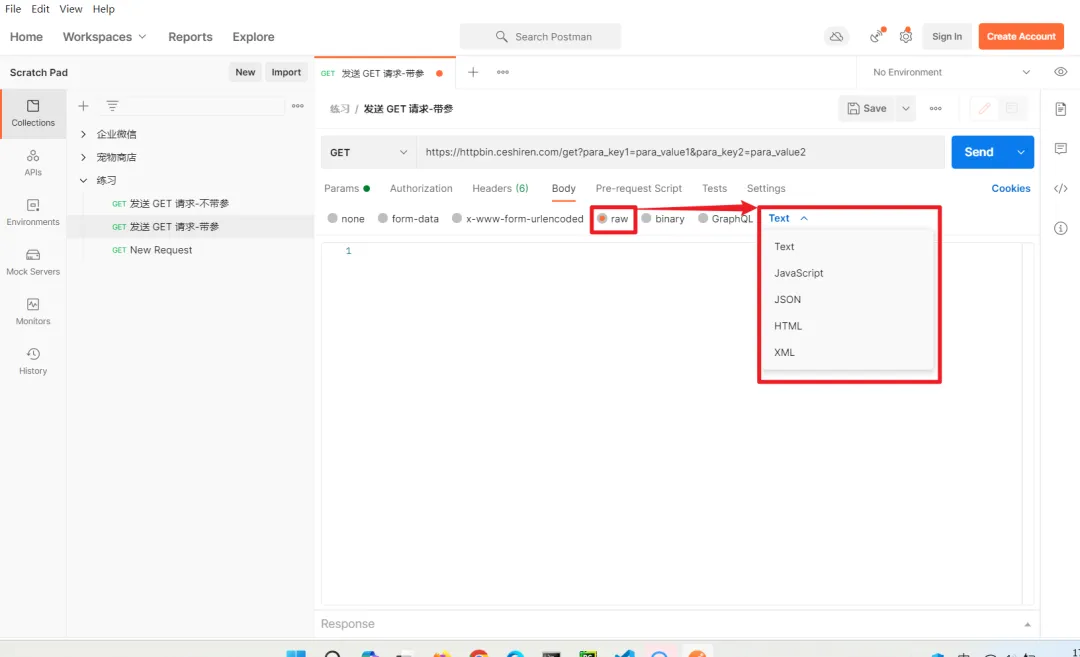Select the GraphQL body type radio
Screen dimensions: 1080x657
click(703, 218)
